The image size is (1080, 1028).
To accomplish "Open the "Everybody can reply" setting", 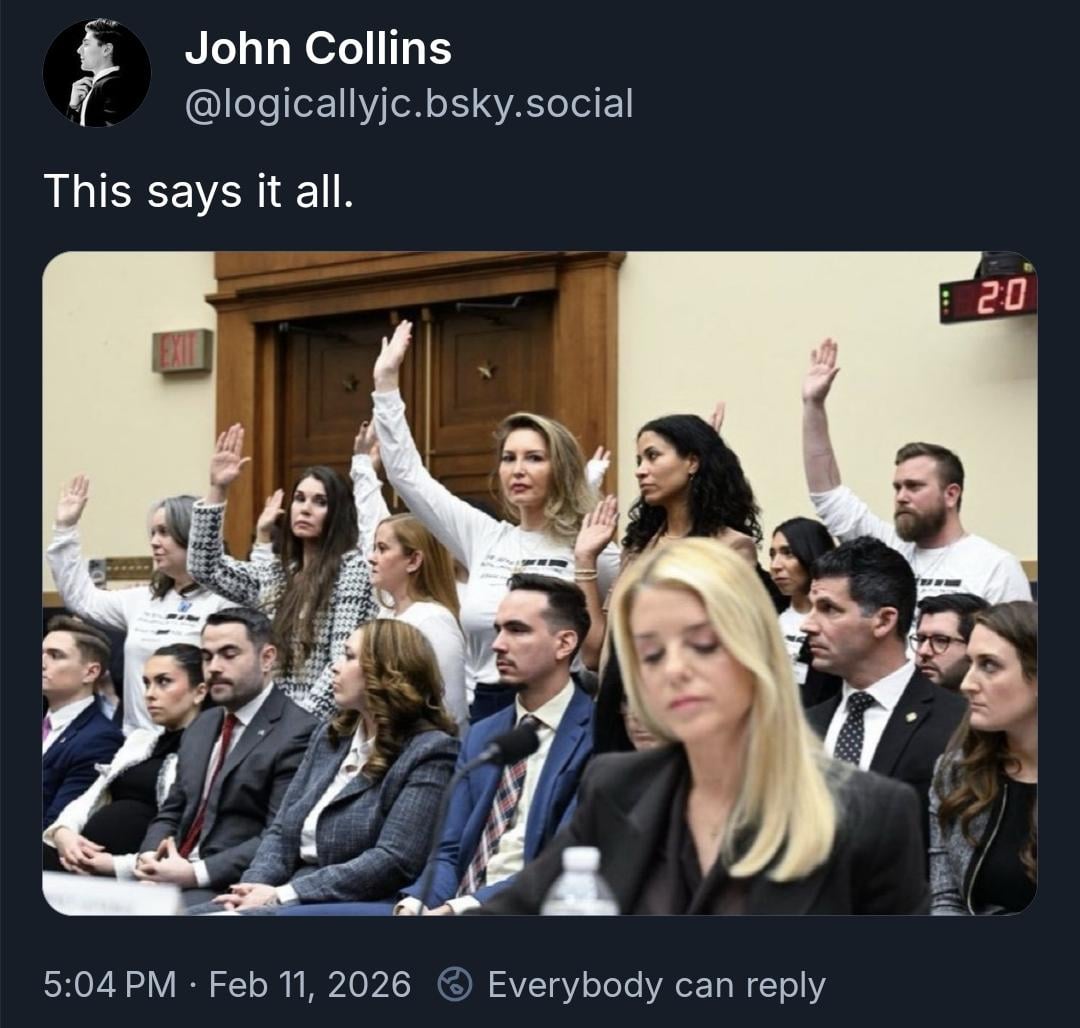I will (x=656, y=985).
